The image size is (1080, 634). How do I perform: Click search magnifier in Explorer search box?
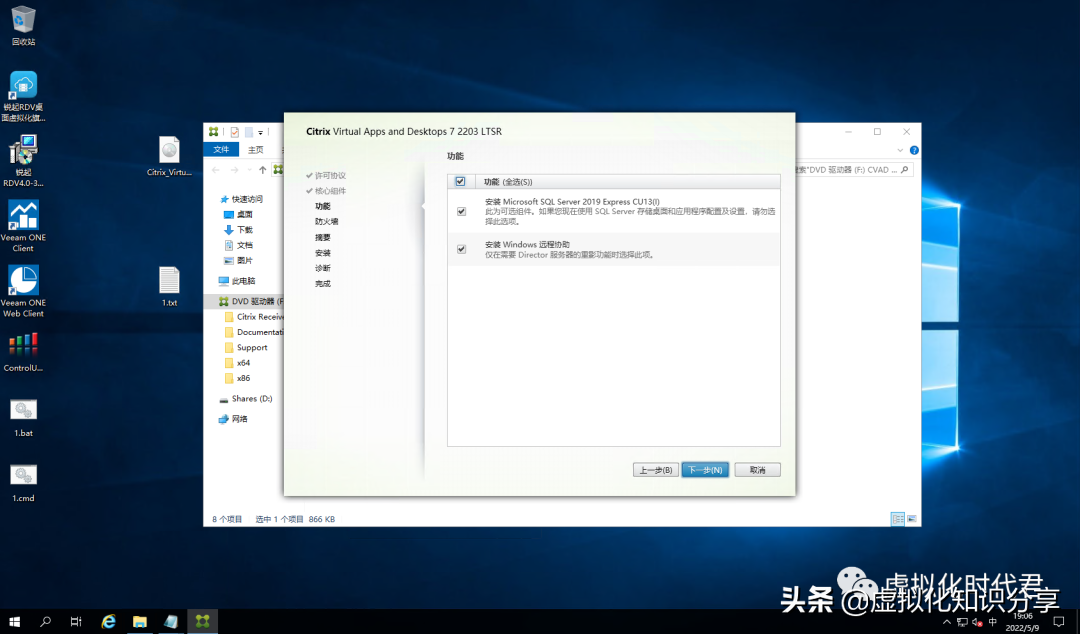click(x=904, y=170)
